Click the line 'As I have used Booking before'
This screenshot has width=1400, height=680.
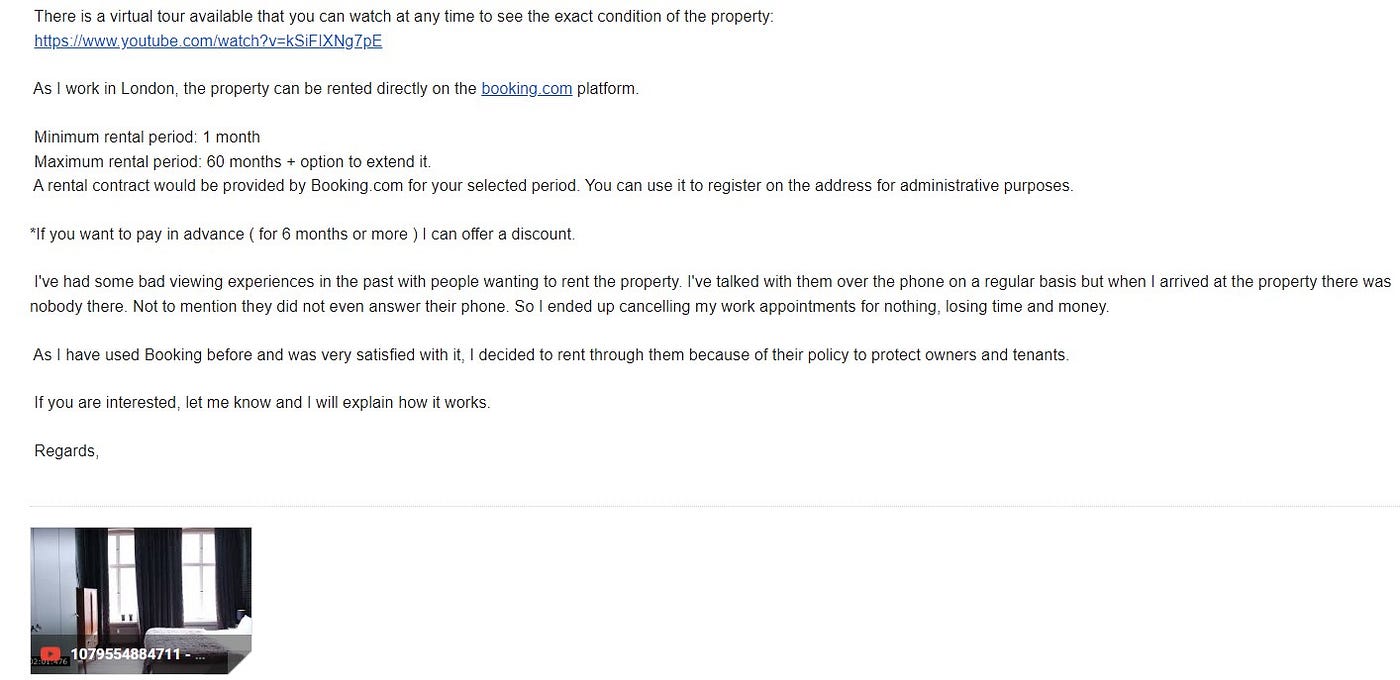pos(551,355)
